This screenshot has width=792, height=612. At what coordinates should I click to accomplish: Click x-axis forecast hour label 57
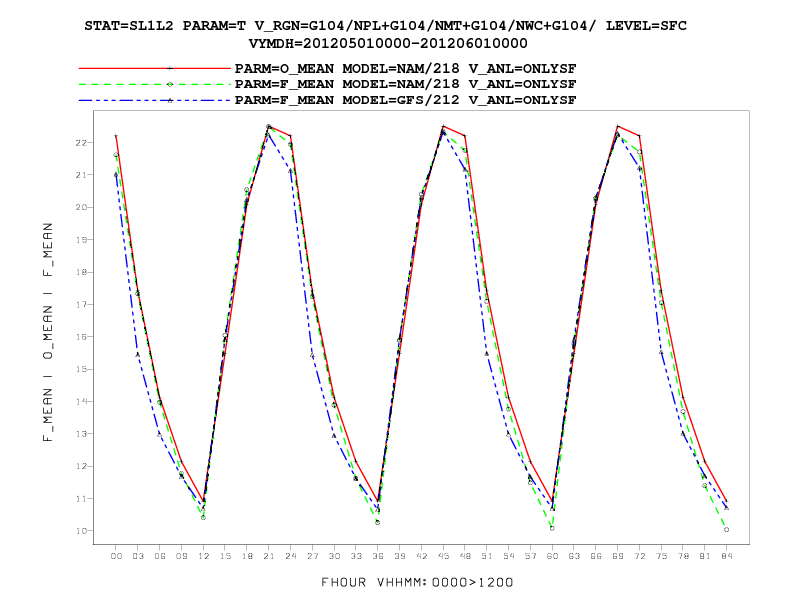(x=530, y=556)
